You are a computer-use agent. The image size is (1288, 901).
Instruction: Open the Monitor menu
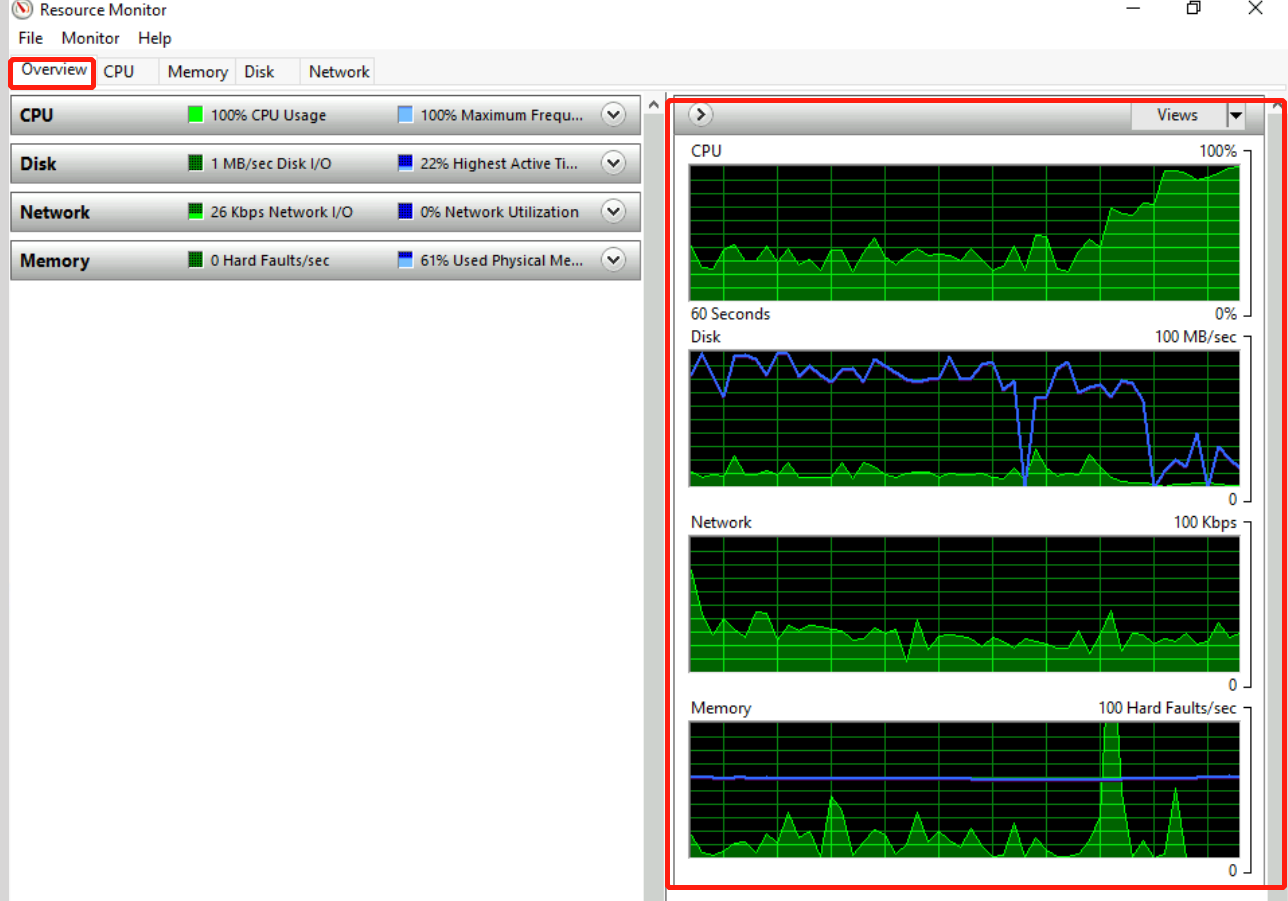point(90,38)
